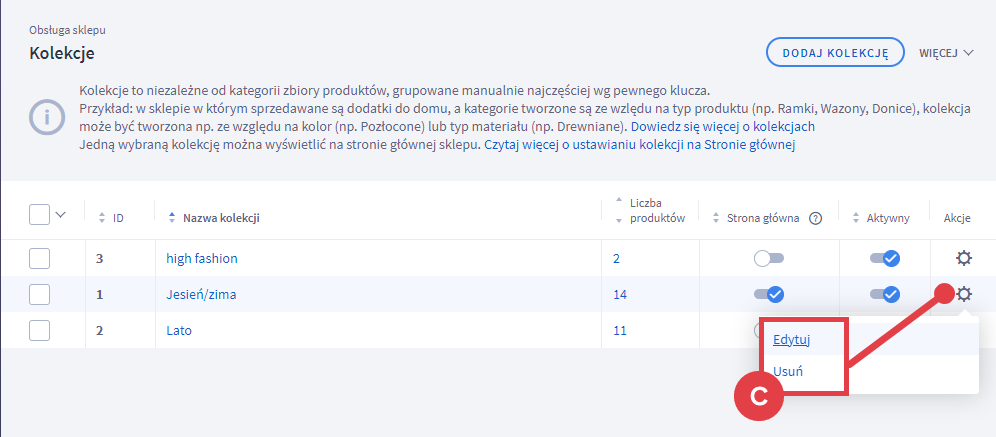Choose Usuń from the actions menu
996x437 pixels.
coord(788,371)
